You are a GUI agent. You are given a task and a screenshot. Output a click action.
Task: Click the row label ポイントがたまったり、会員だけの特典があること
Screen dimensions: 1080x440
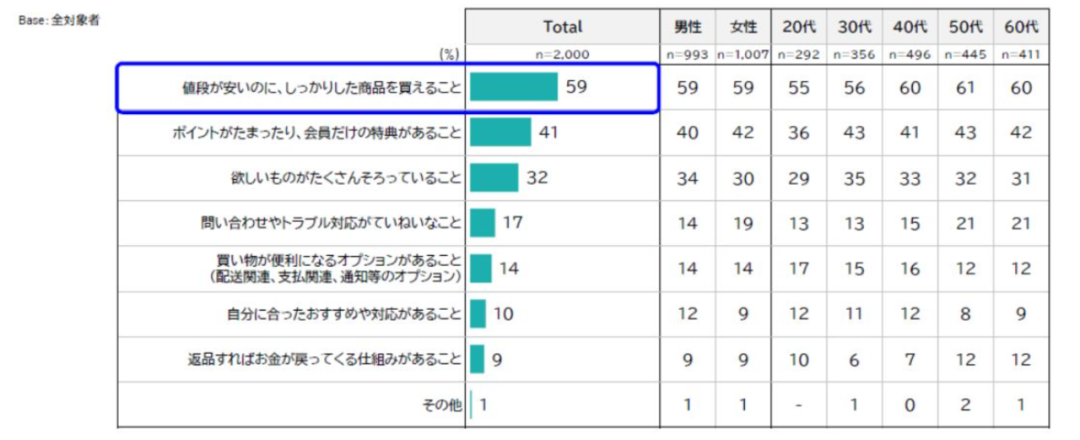[318, 133]
